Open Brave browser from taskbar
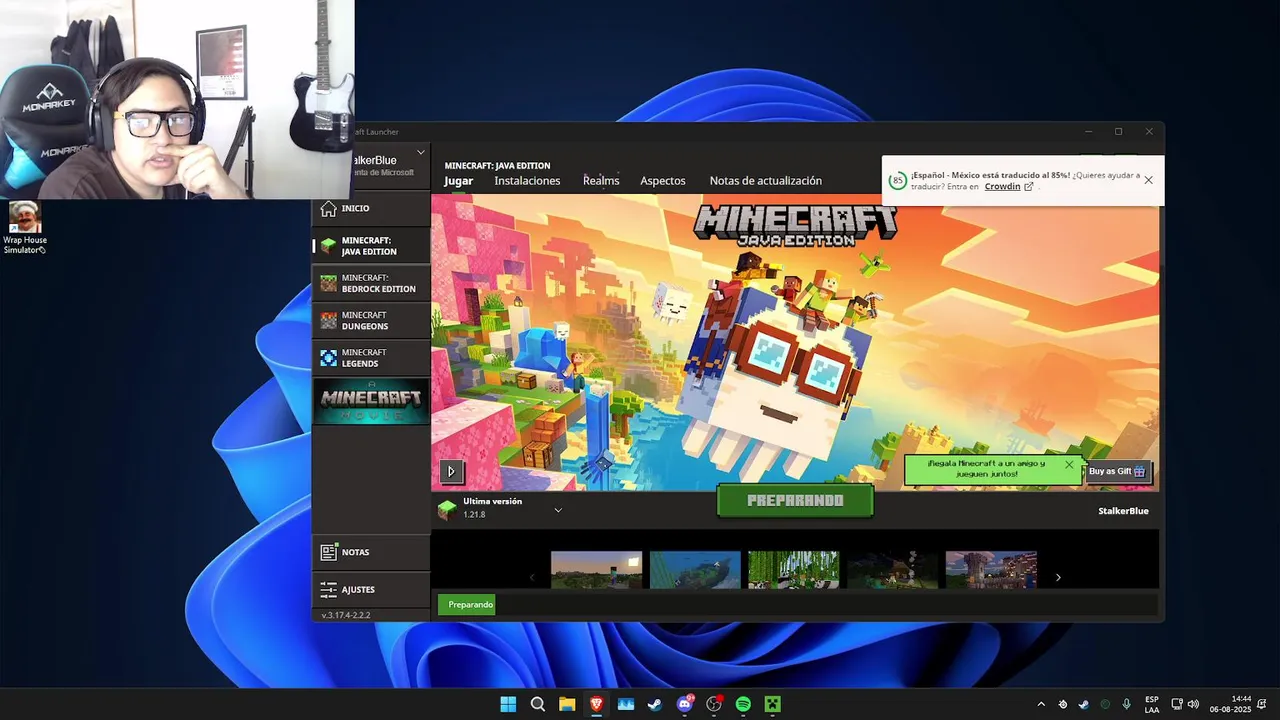Viewport: 1280px width, 720px height. coord(596,704)
